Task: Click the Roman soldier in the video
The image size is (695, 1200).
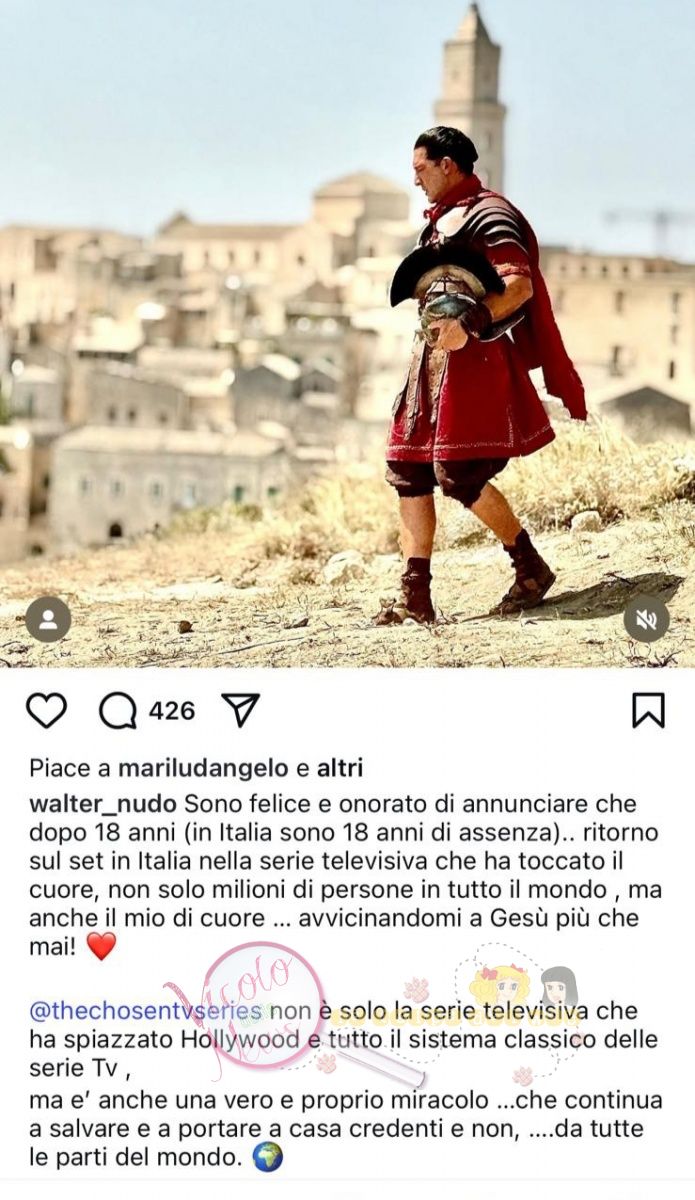Action: [x=480, y=378]
